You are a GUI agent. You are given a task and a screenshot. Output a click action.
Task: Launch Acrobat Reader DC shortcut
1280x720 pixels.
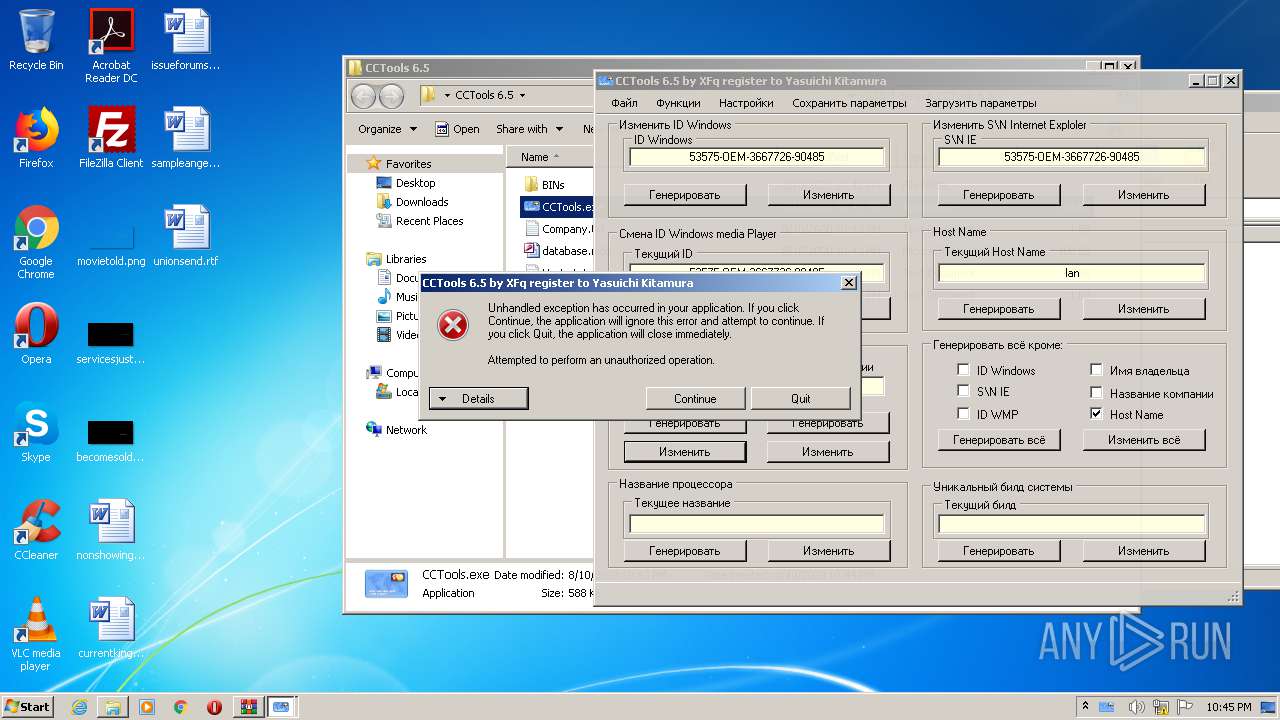111,45
